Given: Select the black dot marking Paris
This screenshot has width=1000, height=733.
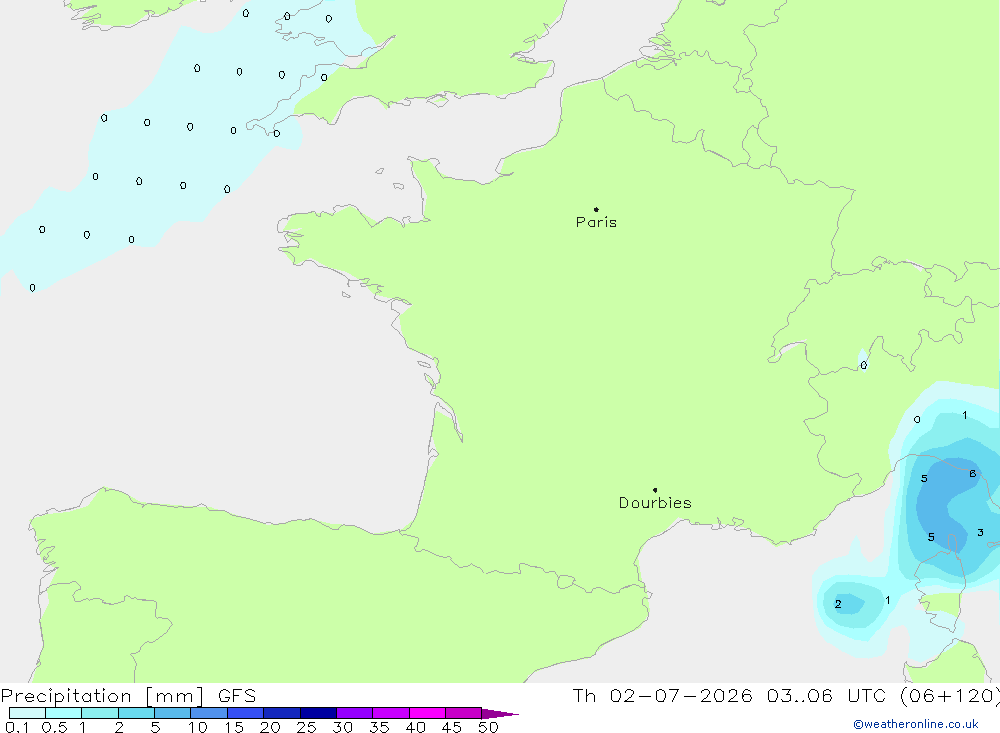Looking at the screenshot, I should tap(596, 209).
